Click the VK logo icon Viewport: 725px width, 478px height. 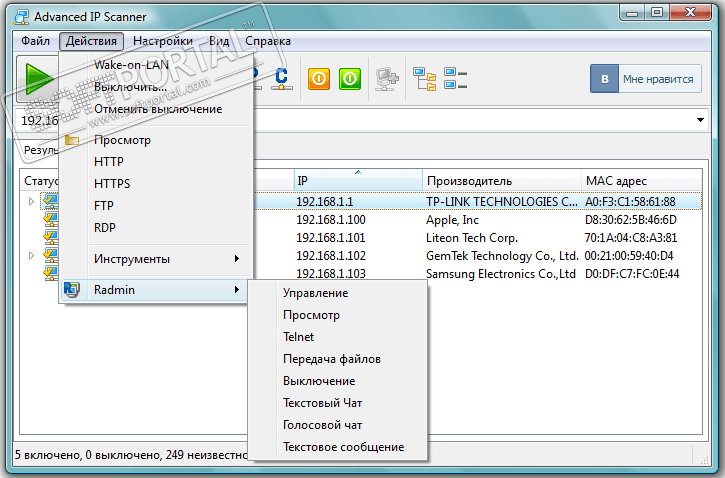[604, 79]
